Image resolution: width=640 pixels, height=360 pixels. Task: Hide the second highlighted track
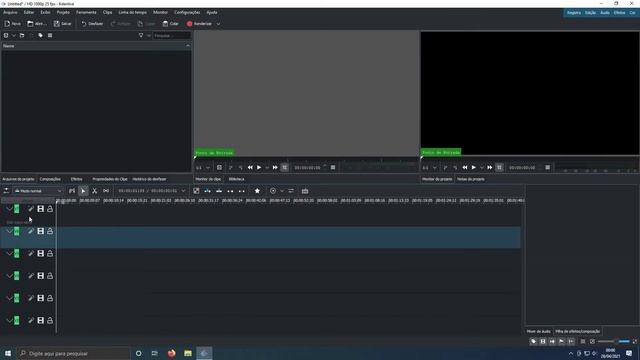[x=40, y=231]
